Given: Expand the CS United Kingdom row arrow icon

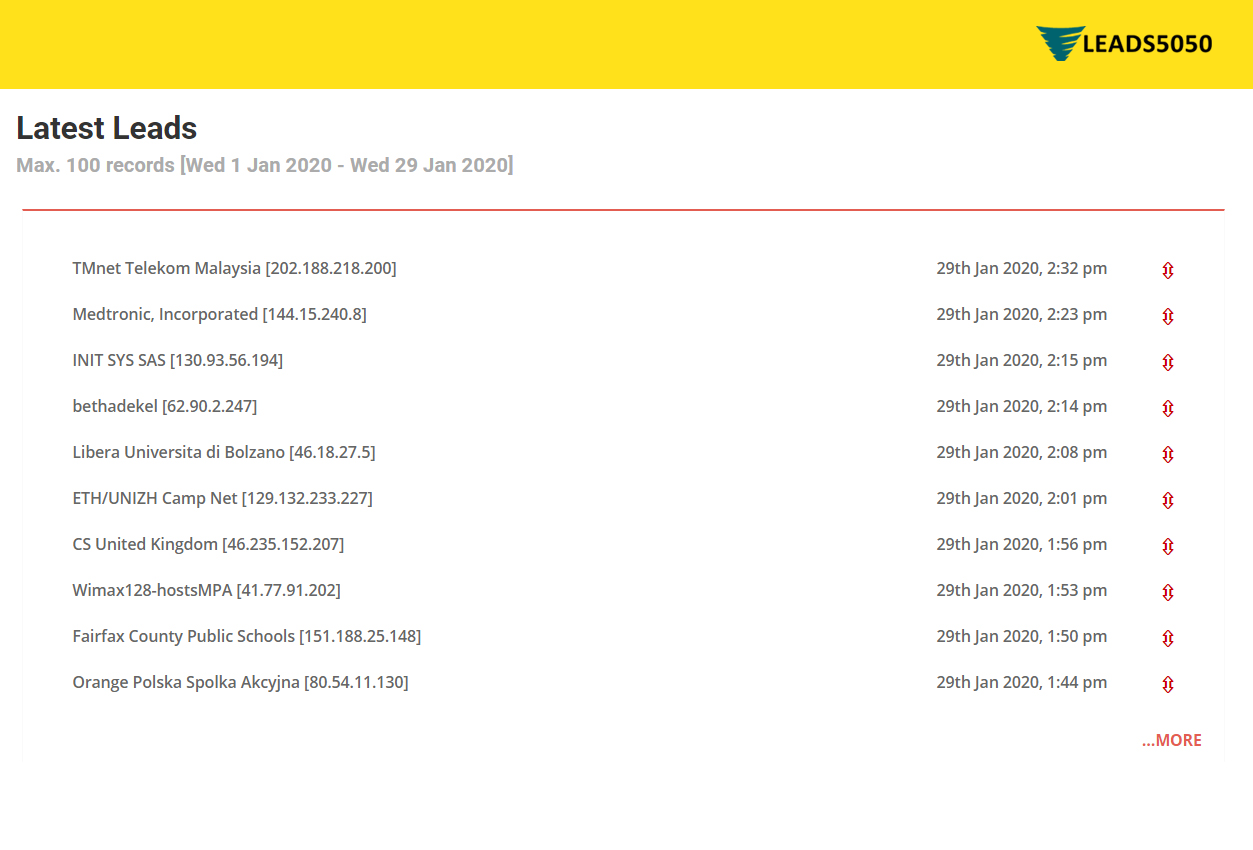Looking at the screenshot, I should coord(1167,546).
